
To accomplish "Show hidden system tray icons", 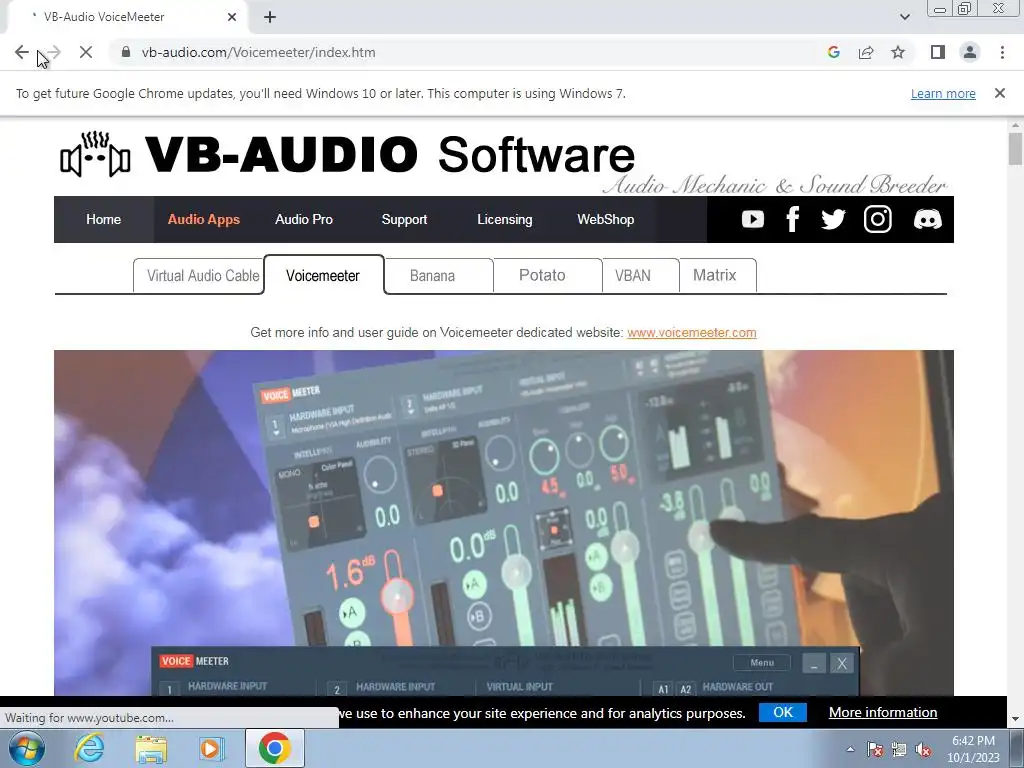I will 850,749.
